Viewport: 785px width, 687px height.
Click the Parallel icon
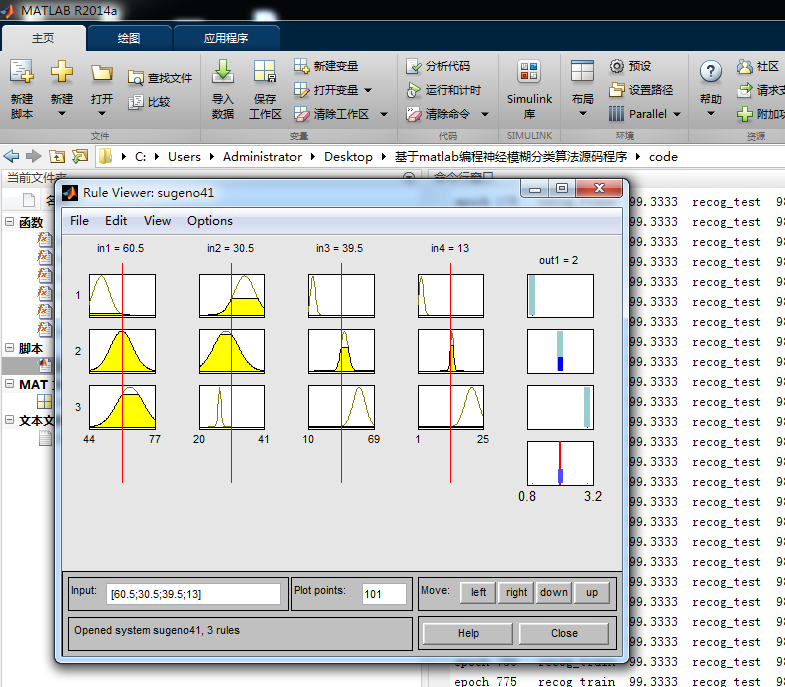(x=617, y=114)
